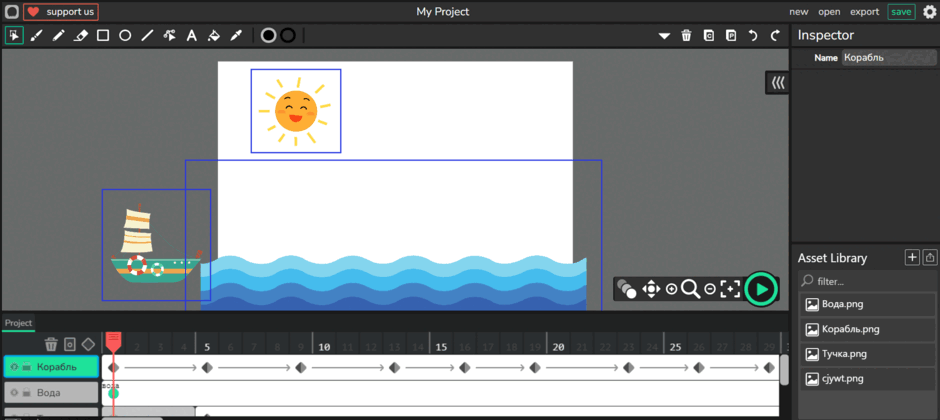This screenshot has width=940, height=420.
Task: Click the timeline vertical scrollbar
Action: 784,370
